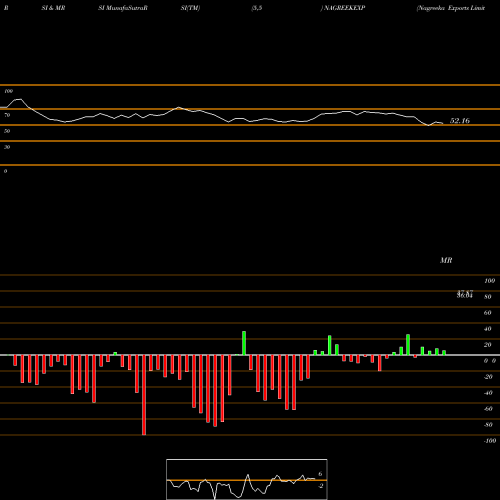Click the -40 label on the MR axis

488,393
